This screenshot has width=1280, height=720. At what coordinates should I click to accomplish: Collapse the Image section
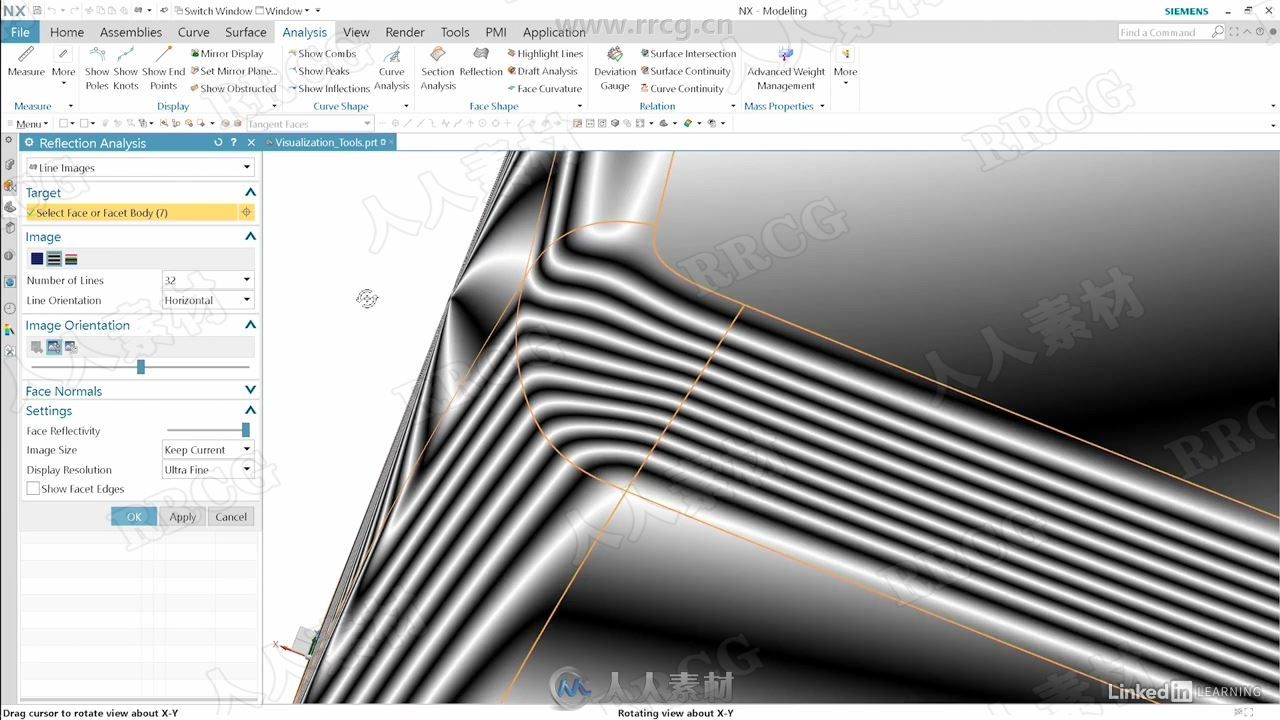coord(250,236)
